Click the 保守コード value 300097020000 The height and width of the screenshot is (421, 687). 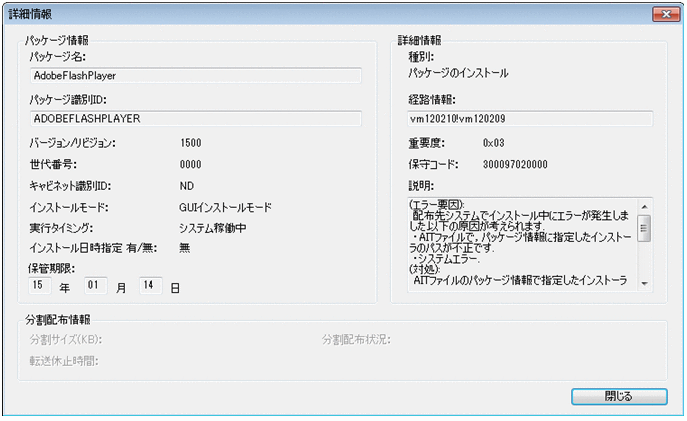coord(515,164)
